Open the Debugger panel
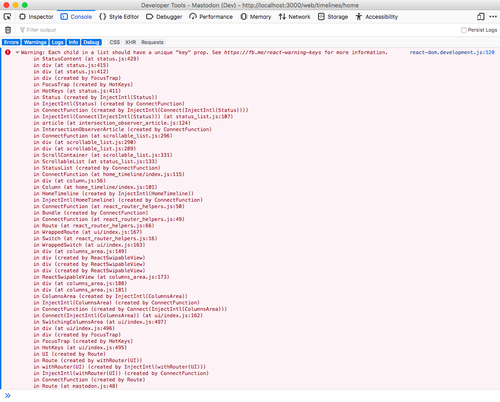The image size is (500, 402). coord(164,17)
